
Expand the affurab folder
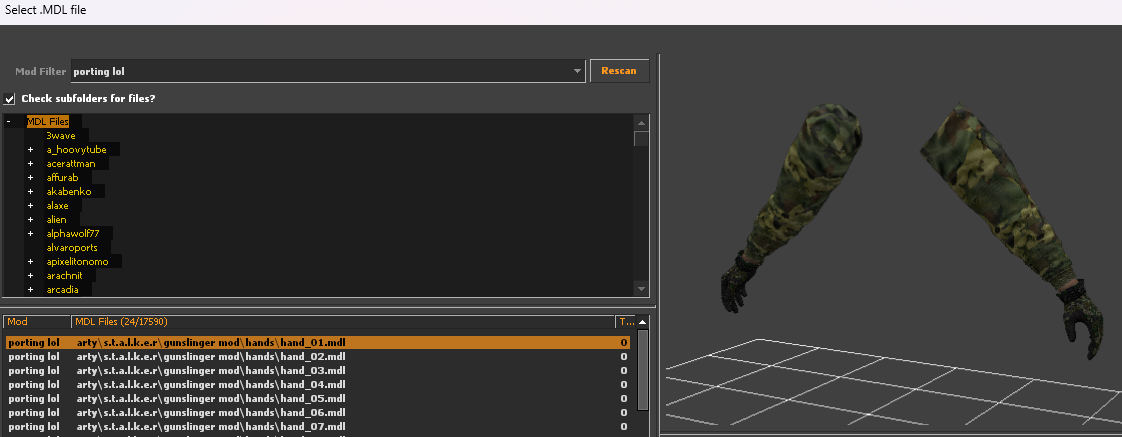click(31, 177)
